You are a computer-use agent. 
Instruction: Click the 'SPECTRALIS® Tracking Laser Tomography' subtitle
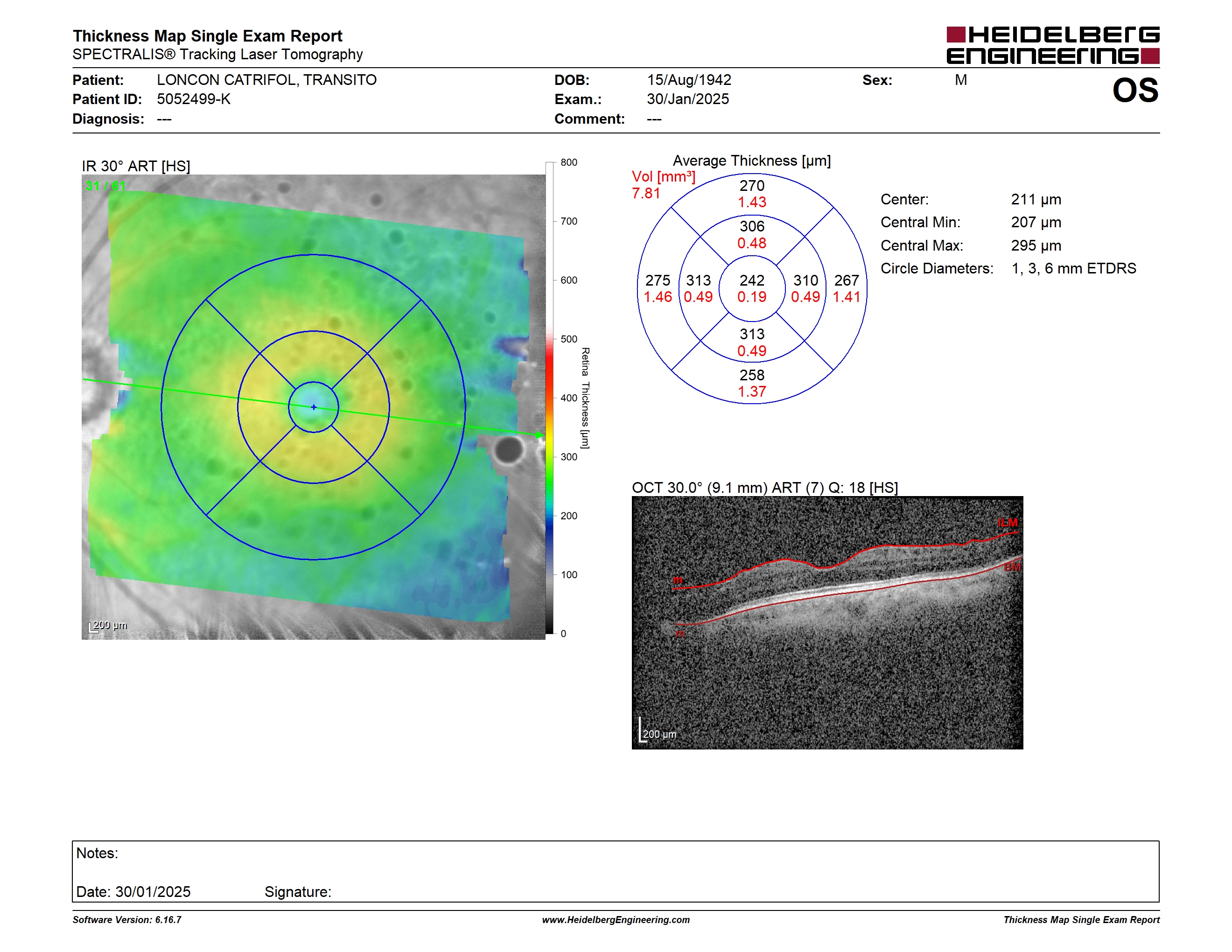click(217, 54)
